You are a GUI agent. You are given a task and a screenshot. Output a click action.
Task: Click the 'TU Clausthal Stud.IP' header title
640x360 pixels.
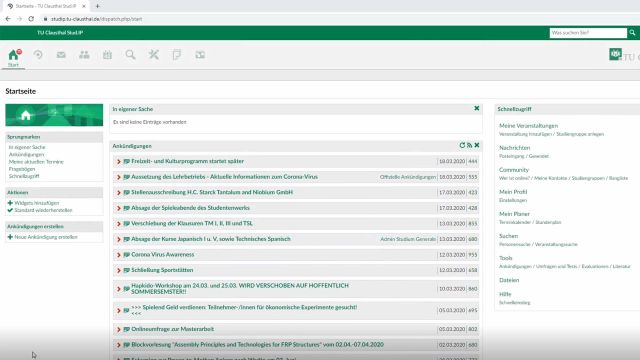(60, 33)
